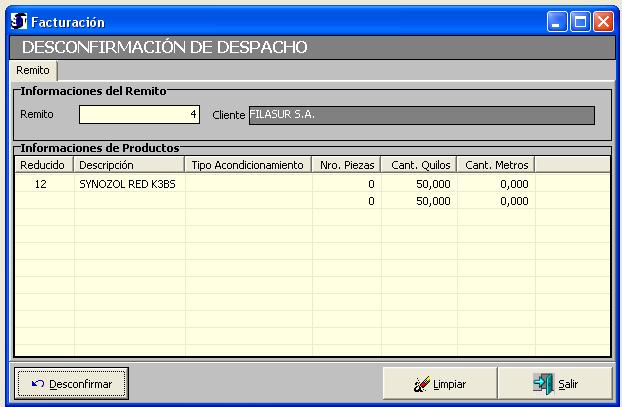Screen dimensions: 622x407
Task: Click the exit door icon on Salir
Action: pos(543,384)
